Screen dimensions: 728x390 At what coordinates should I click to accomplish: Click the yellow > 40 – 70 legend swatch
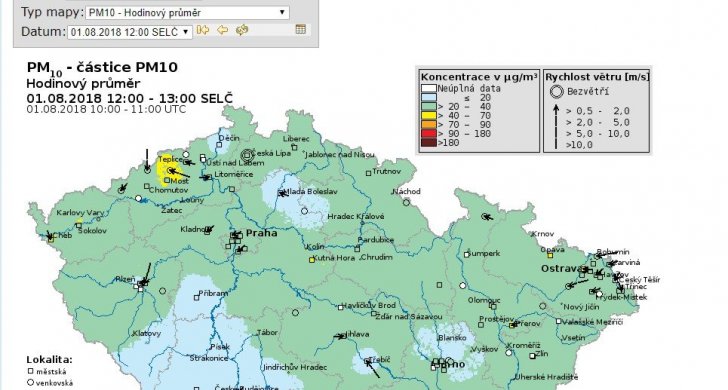pos(429,116)
